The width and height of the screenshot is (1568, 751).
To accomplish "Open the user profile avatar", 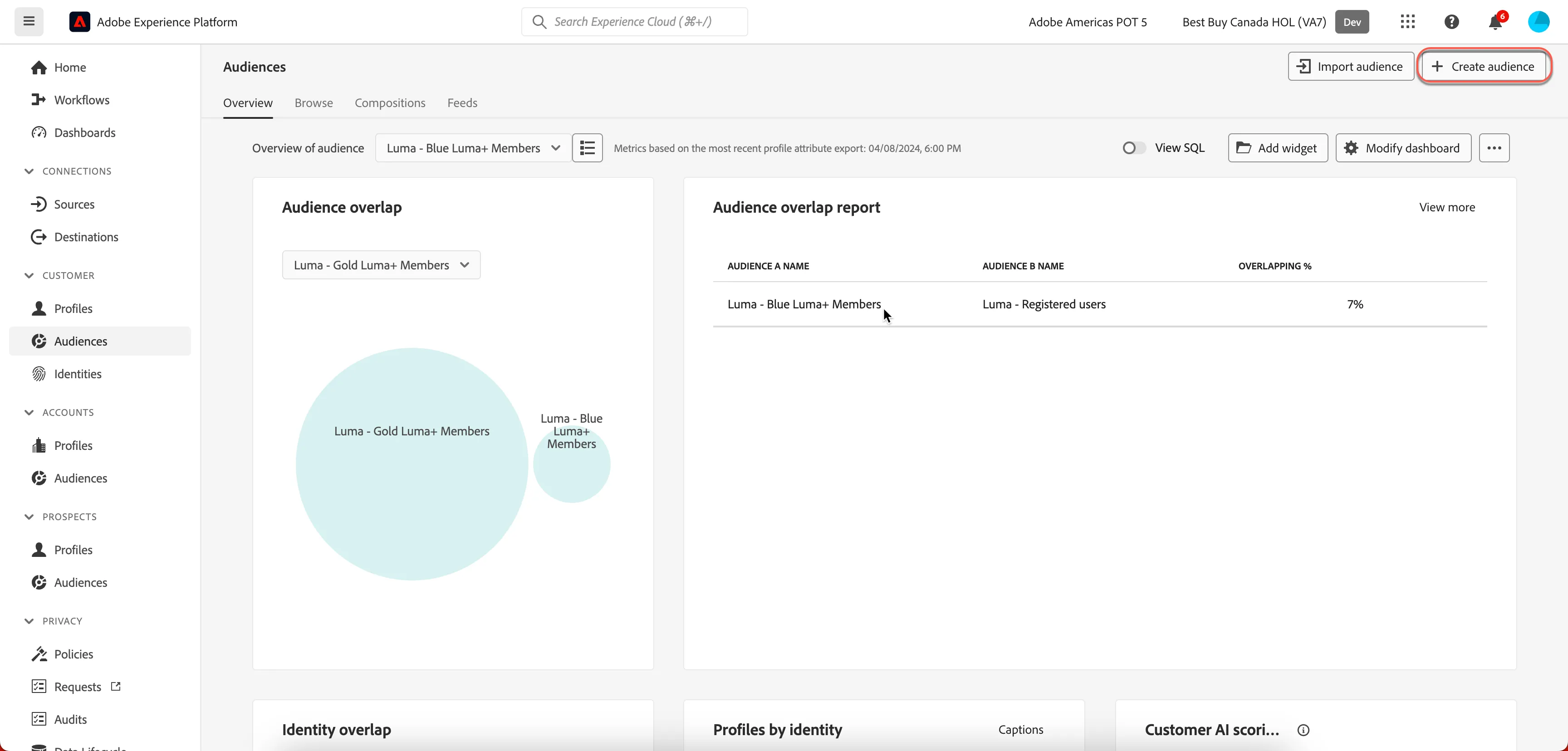I will click(x=1539, y=22).
